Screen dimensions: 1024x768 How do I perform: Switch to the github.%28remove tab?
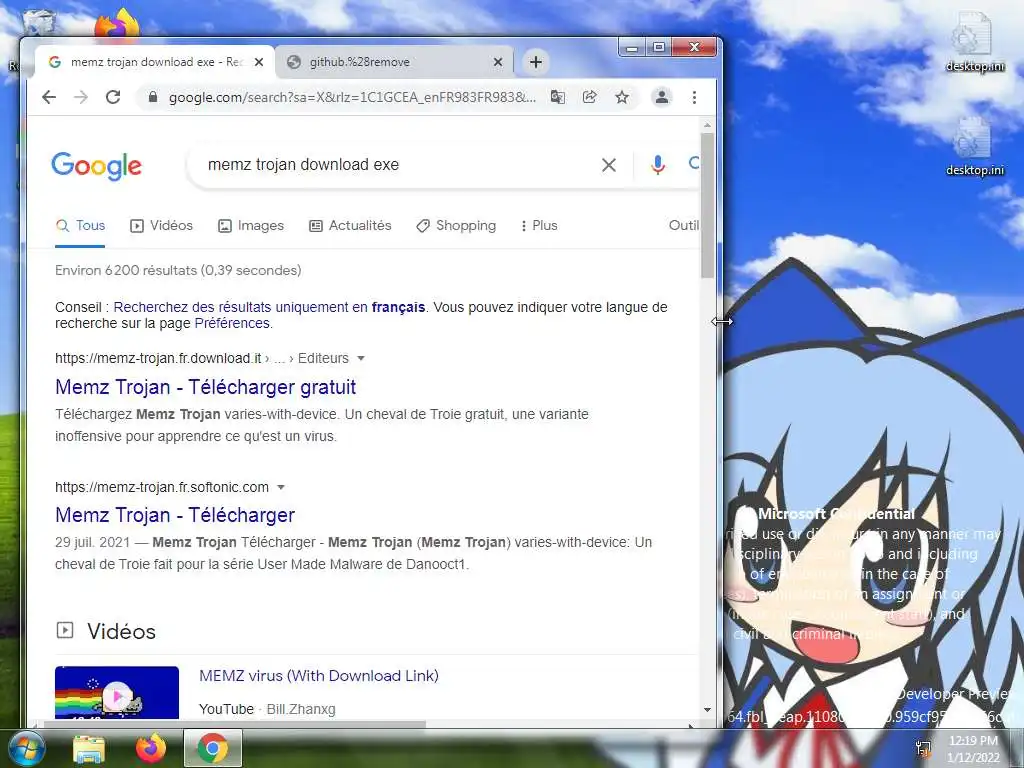click(394, 62)
